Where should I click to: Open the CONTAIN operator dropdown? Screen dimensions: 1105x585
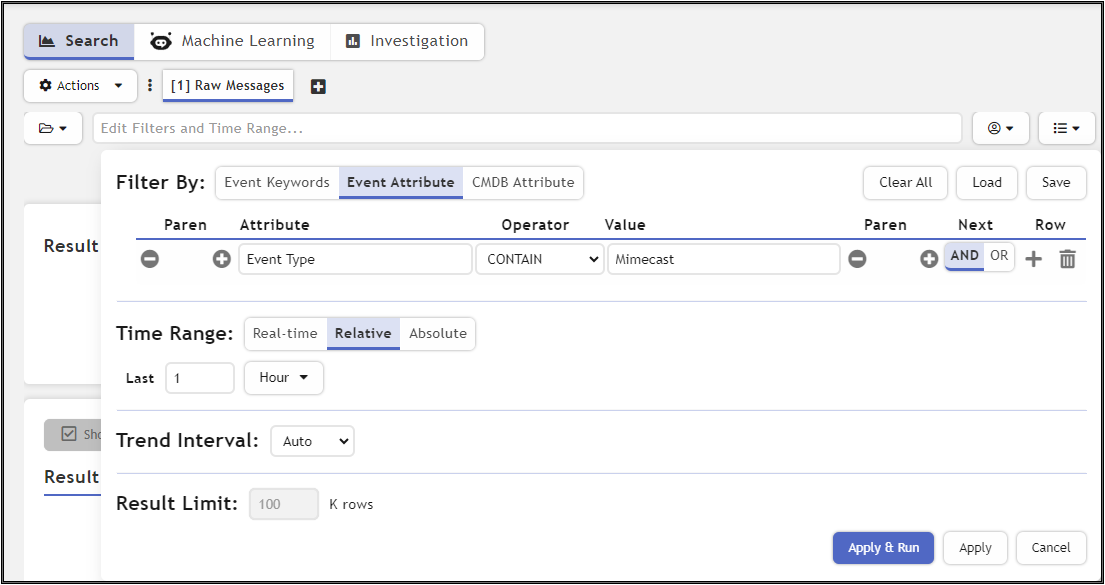[540, 259]
